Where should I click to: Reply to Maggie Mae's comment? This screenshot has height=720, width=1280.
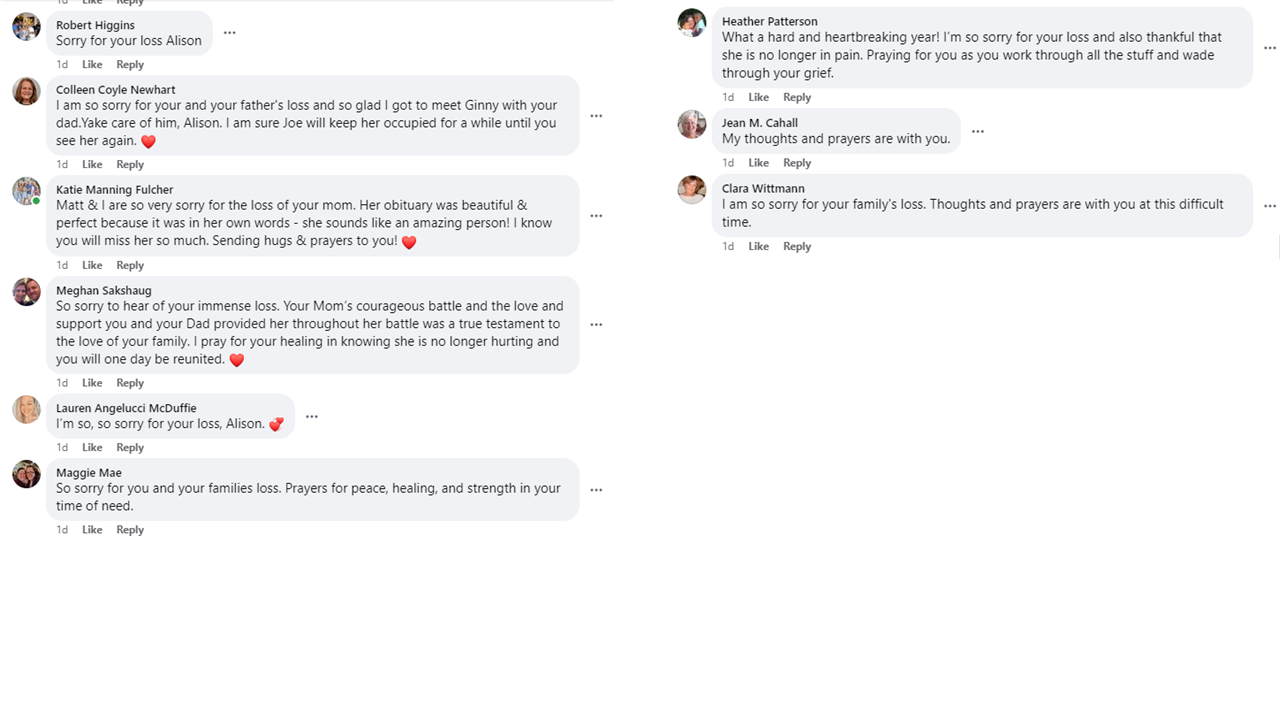[130, 530]
